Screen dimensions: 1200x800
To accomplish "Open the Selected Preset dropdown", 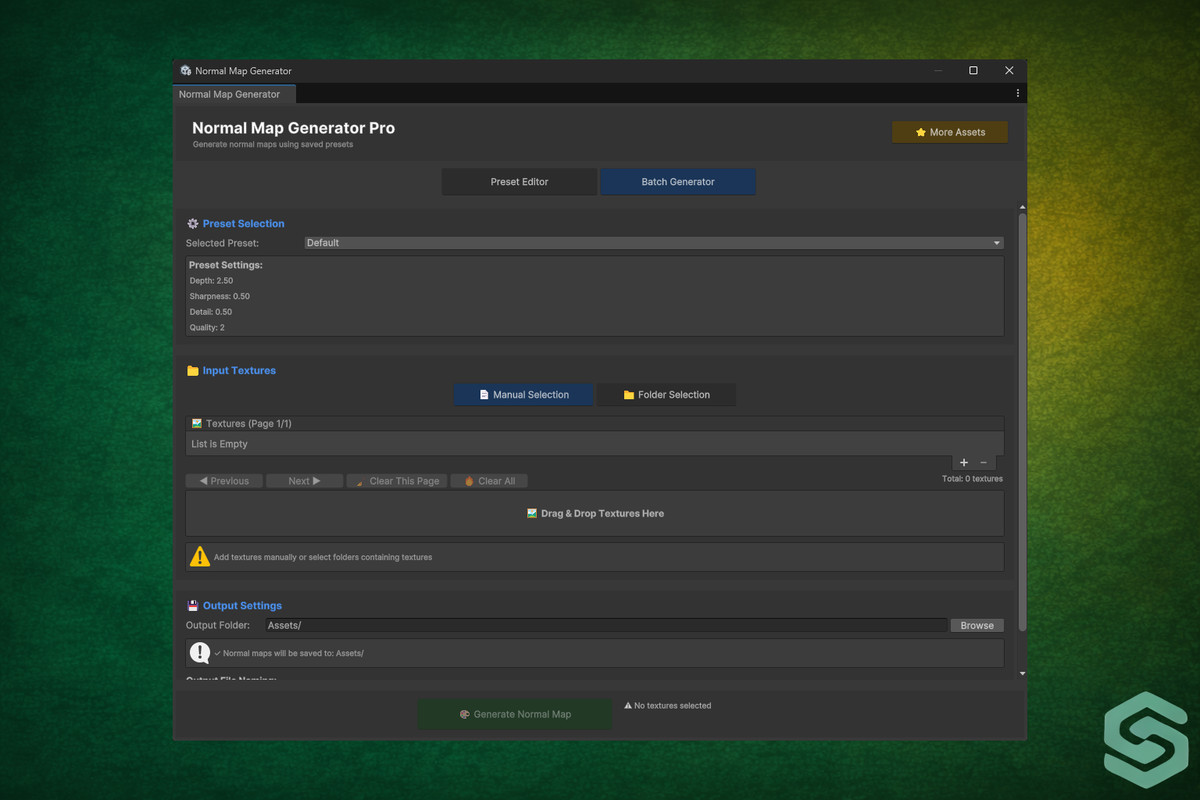I will 653,243.
